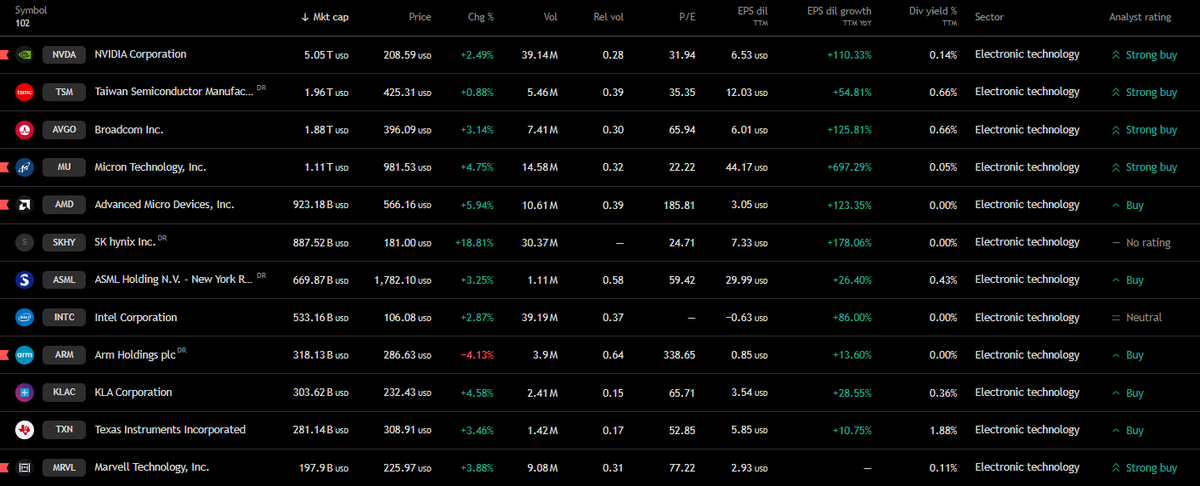Image resolution: width=1200 pixels, height=486 pixels.
Task: Click NVDA's Electronic technology sector link
Action: 1027,54
